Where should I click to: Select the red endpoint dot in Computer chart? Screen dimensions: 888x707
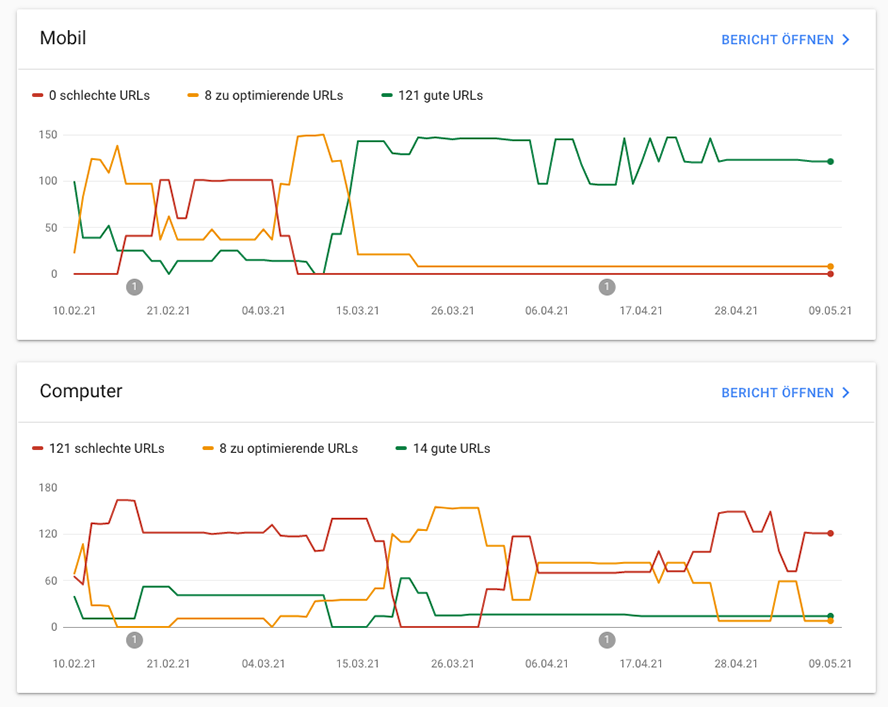(x=831, y=533)
